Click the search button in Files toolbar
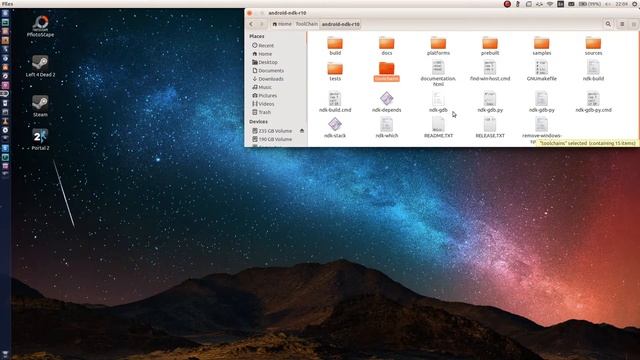The width and height of the screenshot is (640, 360). click(x=608, y=24)
